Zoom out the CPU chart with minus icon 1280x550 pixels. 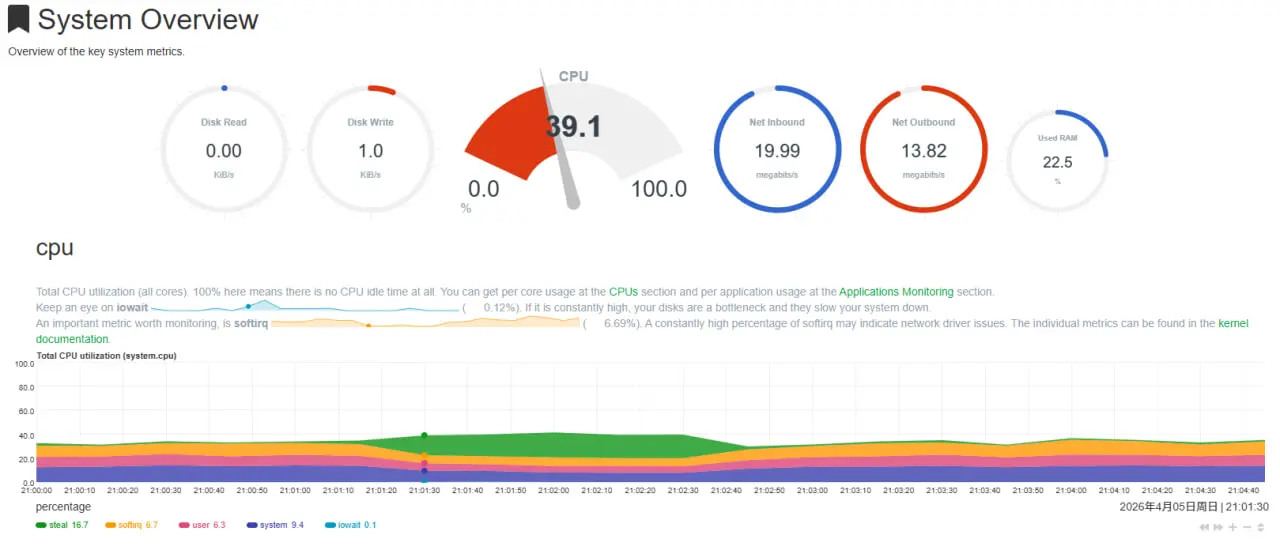tap(1247, 527)
